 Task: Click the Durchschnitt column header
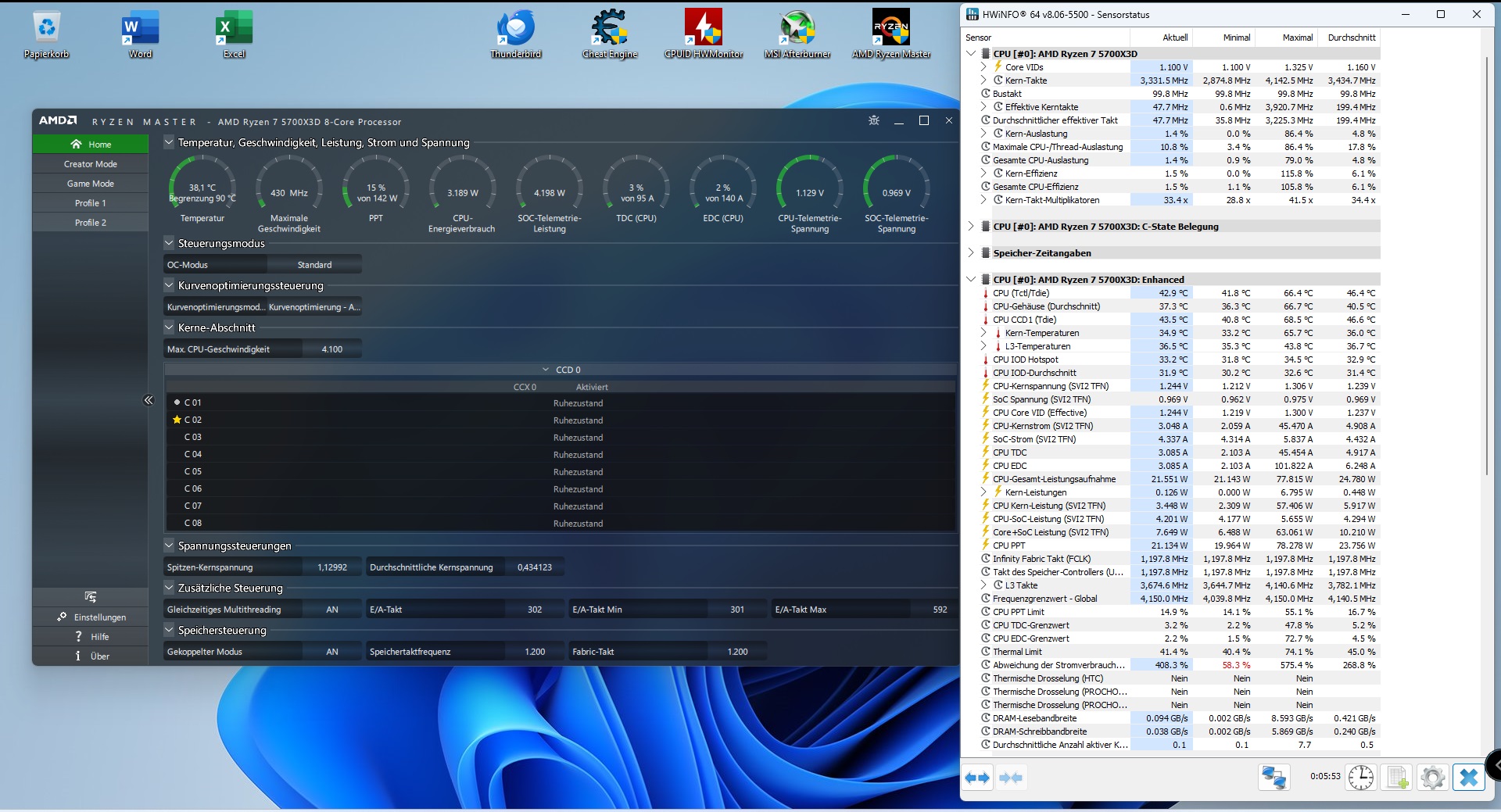coord(1349,38)
